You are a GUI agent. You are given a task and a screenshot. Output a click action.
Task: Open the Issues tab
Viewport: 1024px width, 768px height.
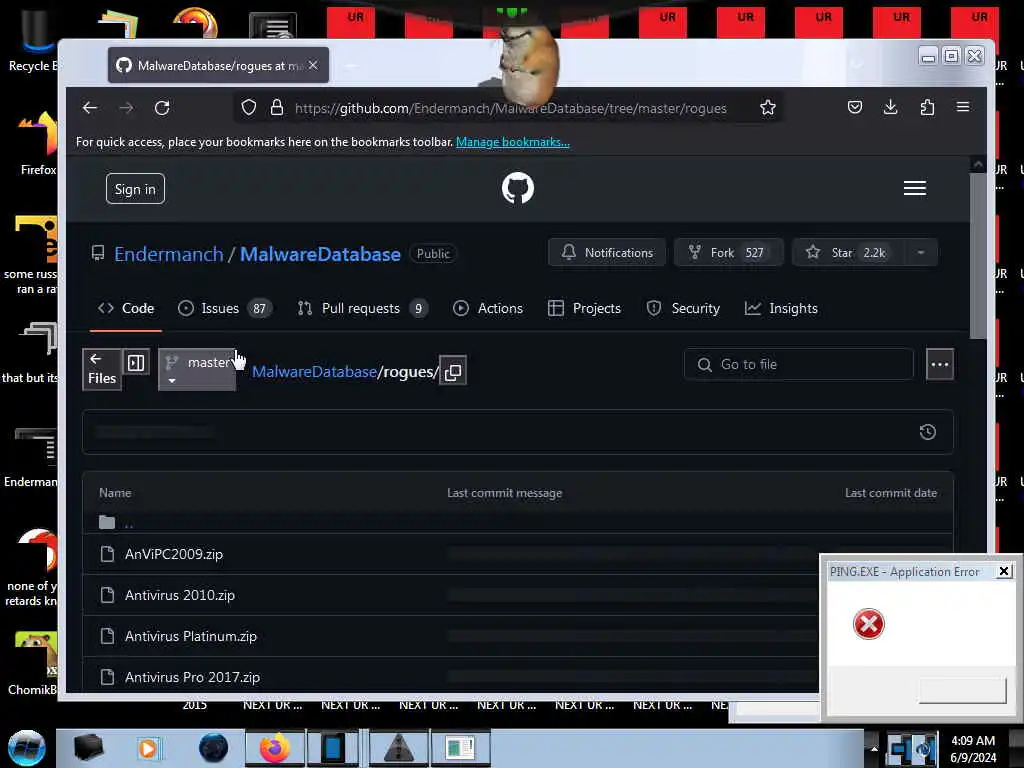[225, 308]
